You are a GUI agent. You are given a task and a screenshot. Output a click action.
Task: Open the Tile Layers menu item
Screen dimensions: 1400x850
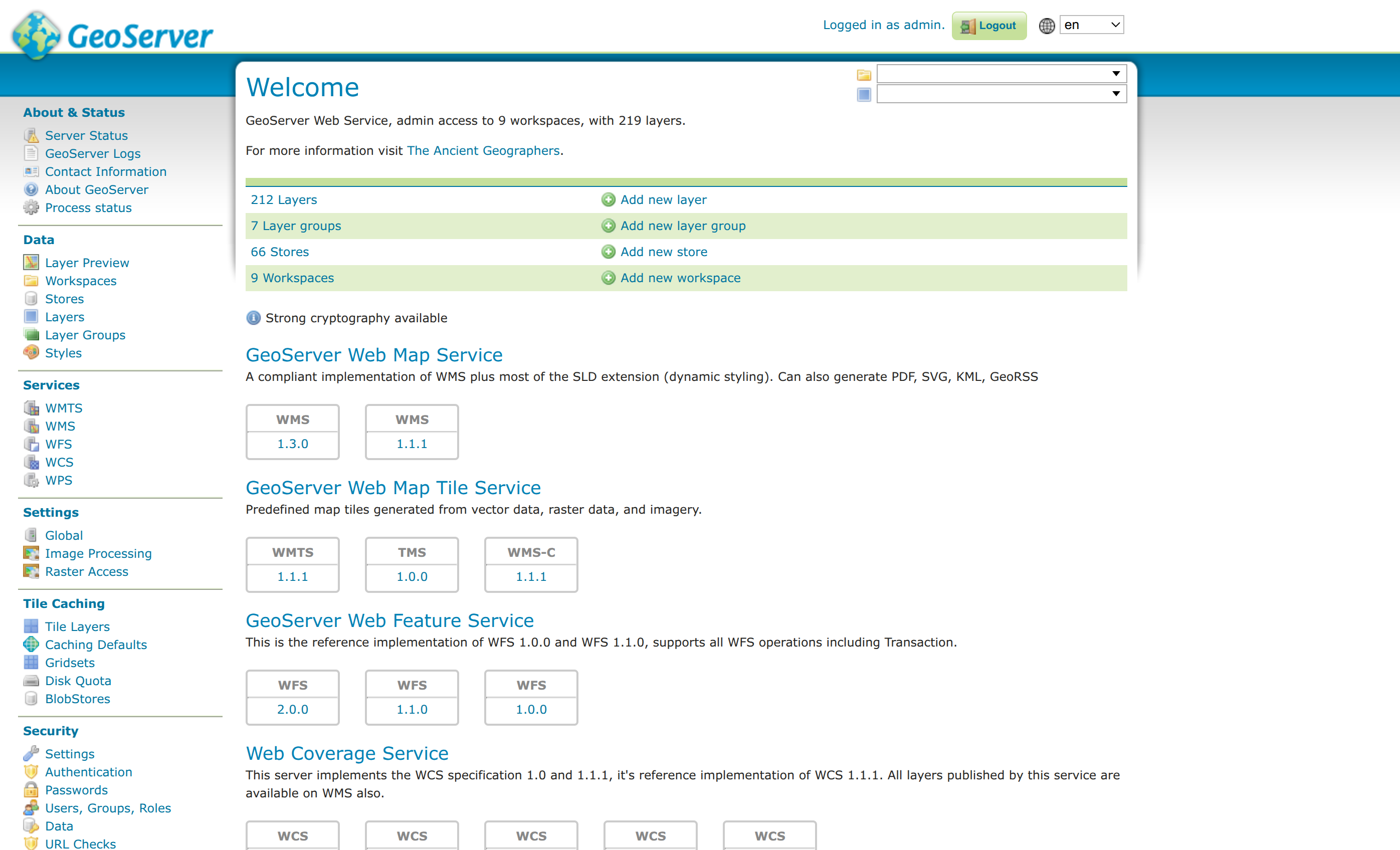click(x=77, y=626)
